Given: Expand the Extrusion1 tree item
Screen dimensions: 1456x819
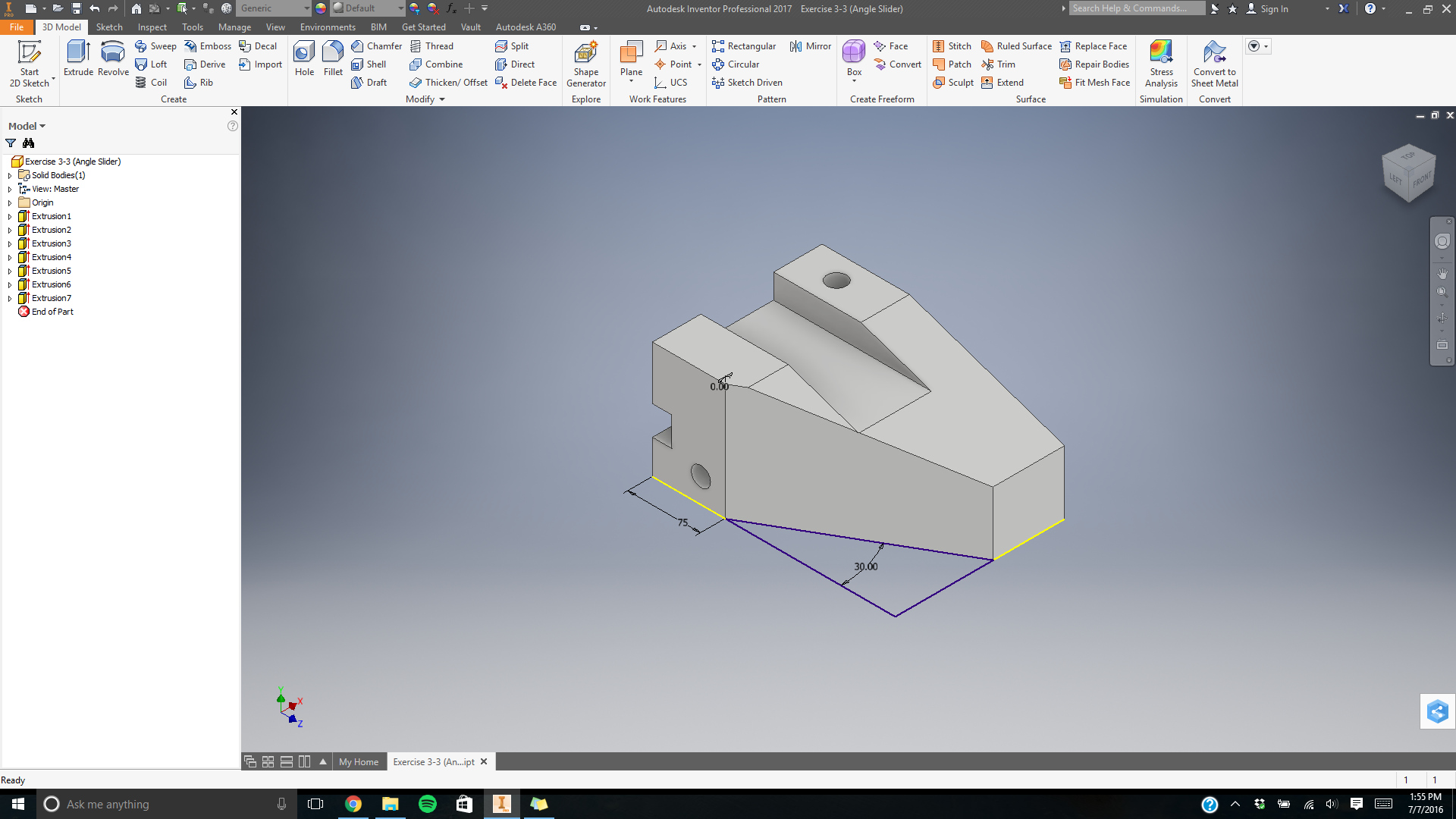Looking at the screenshot, I should pos(9,215).
